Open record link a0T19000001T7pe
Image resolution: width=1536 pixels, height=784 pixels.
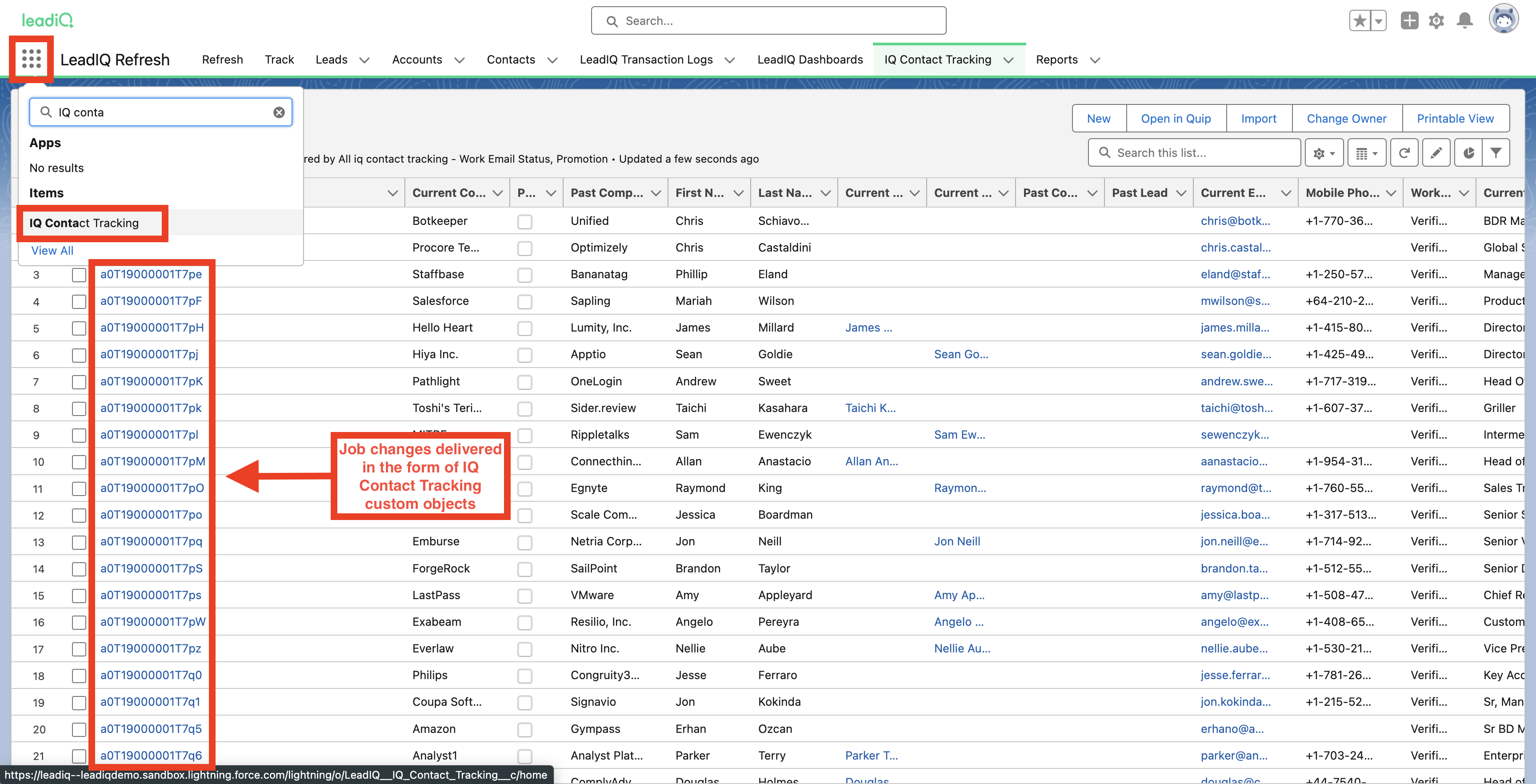(151, 275)
